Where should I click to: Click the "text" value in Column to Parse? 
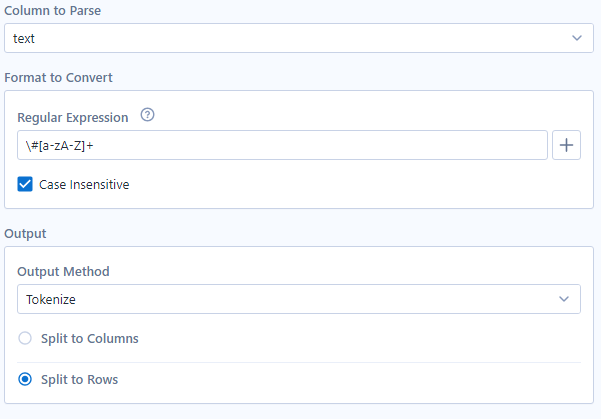pos(22,38)
